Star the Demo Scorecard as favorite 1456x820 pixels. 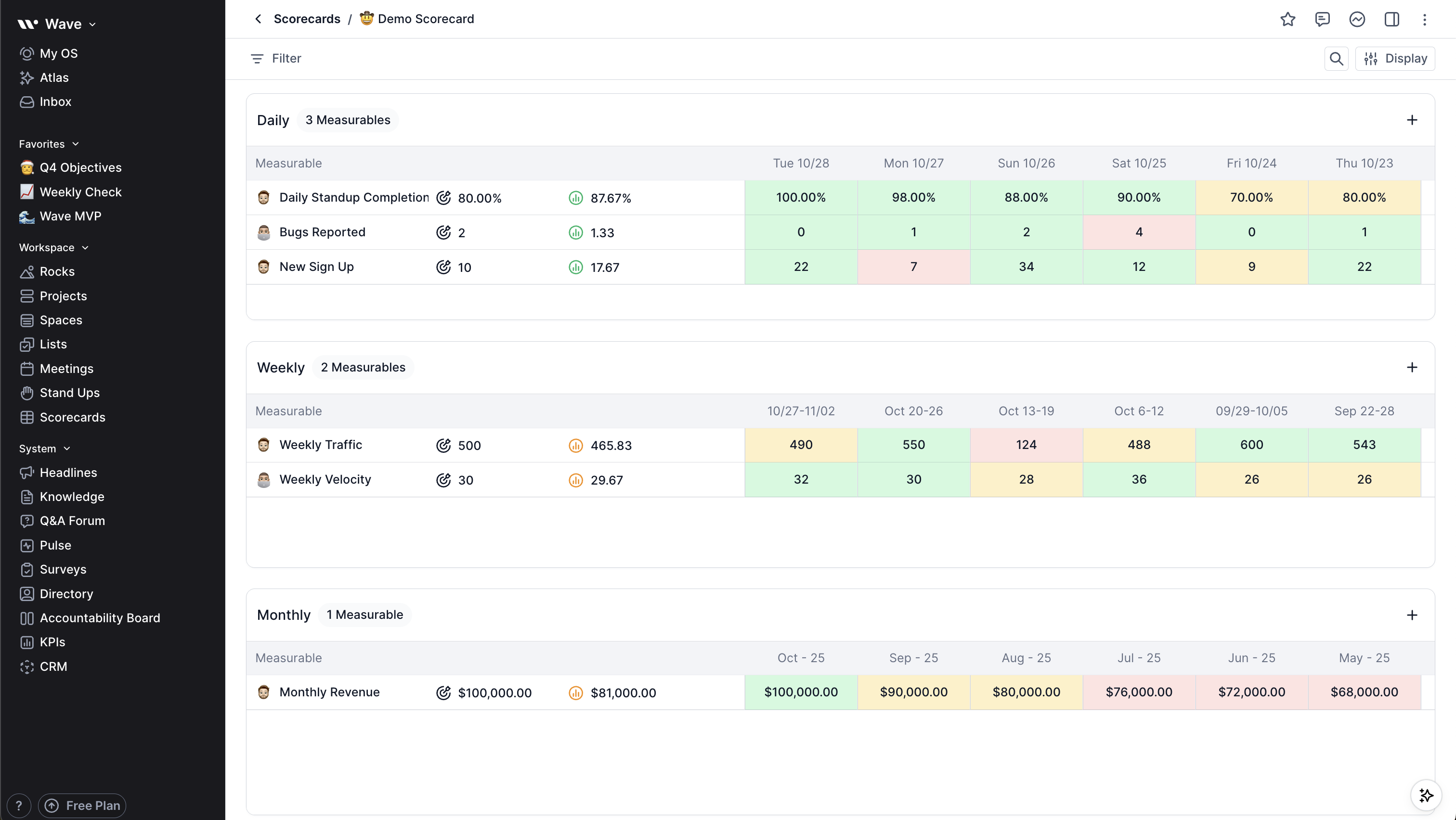(x=1288, y=19)
